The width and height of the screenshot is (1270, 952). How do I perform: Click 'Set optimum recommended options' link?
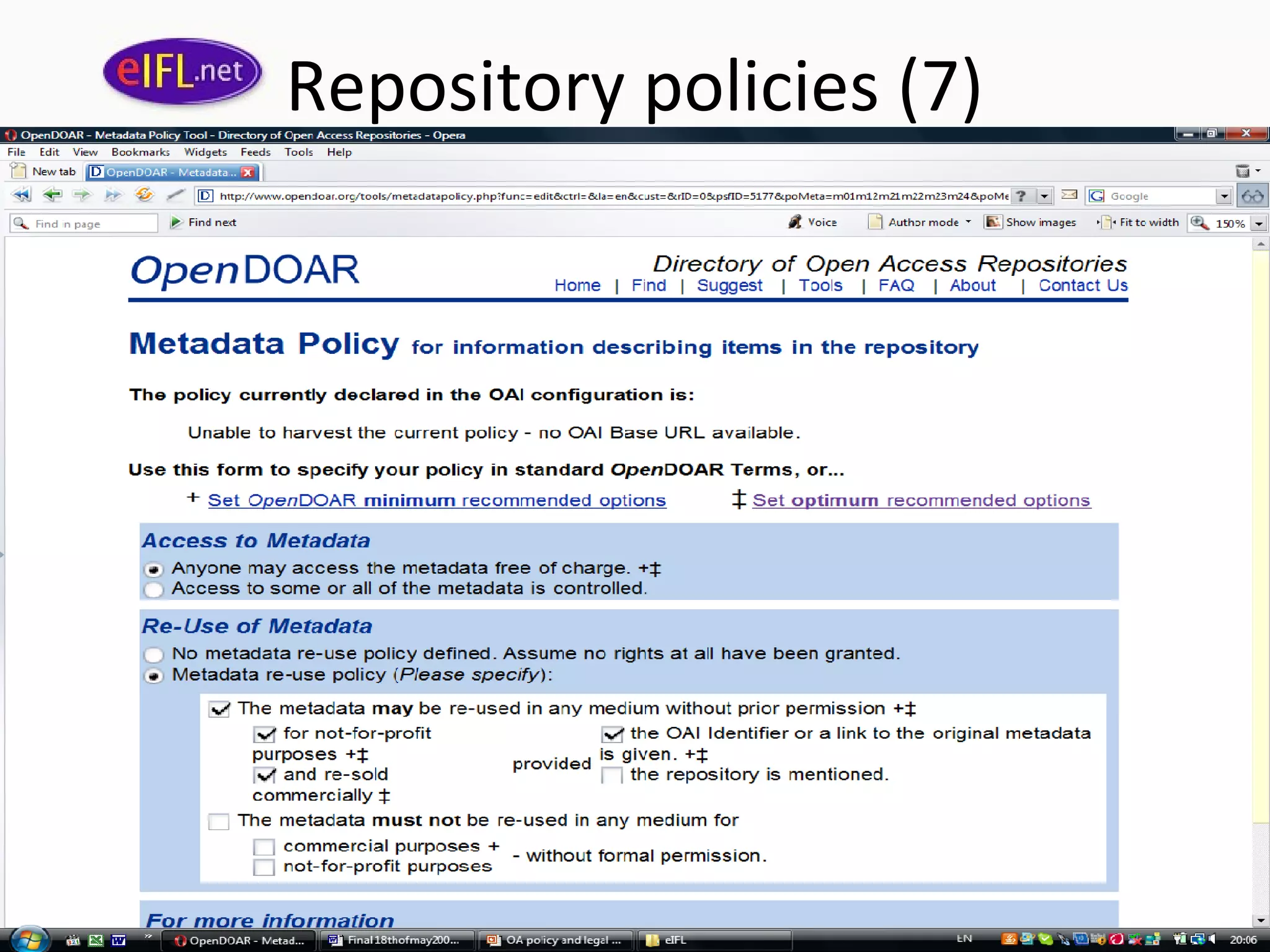coord(921,500)
